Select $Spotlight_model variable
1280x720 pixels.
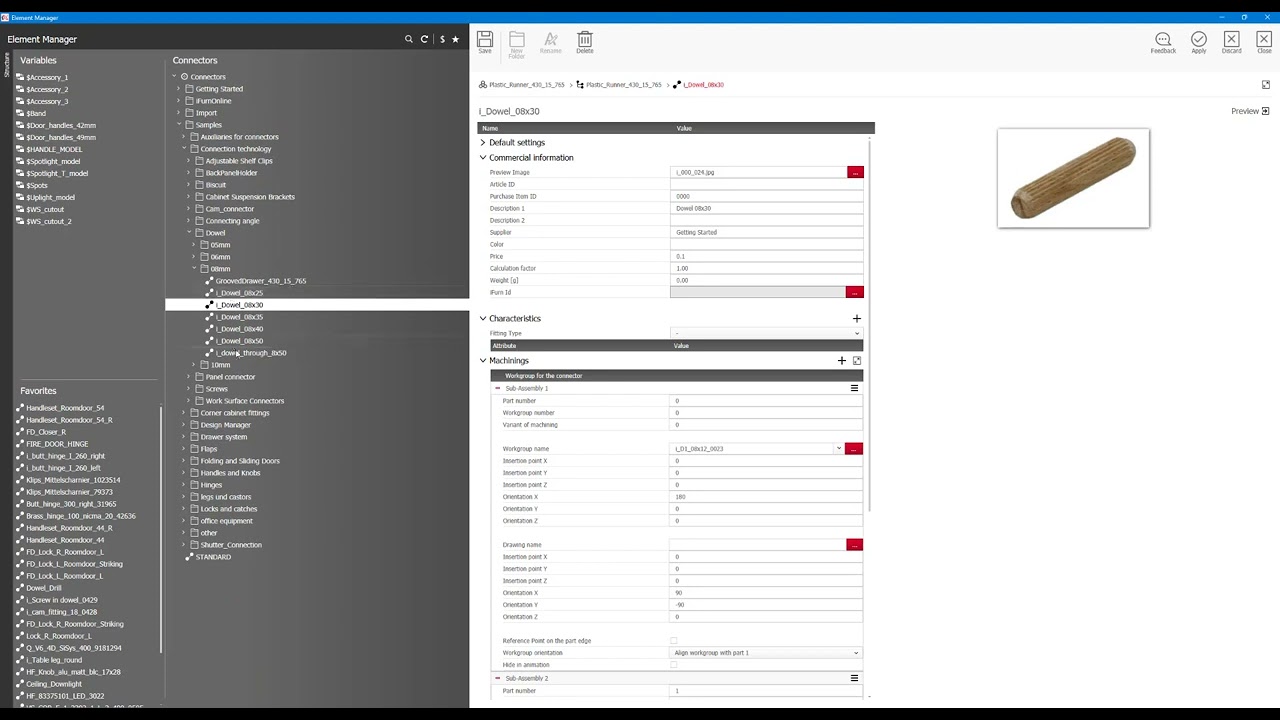click(x=53, y=161)
